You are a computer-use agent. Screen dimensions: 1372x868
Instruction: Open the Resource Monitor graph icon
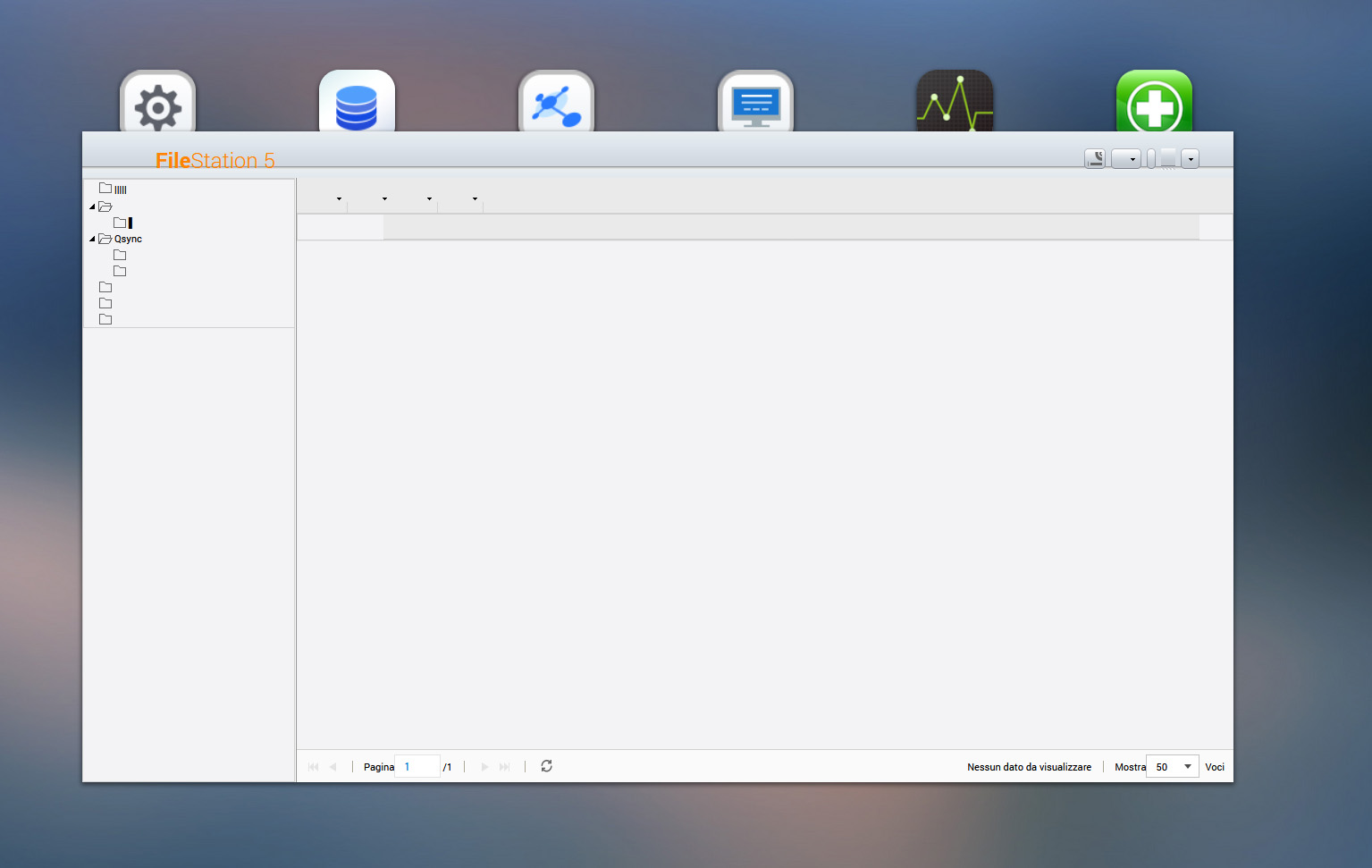[x=955, y=103]
